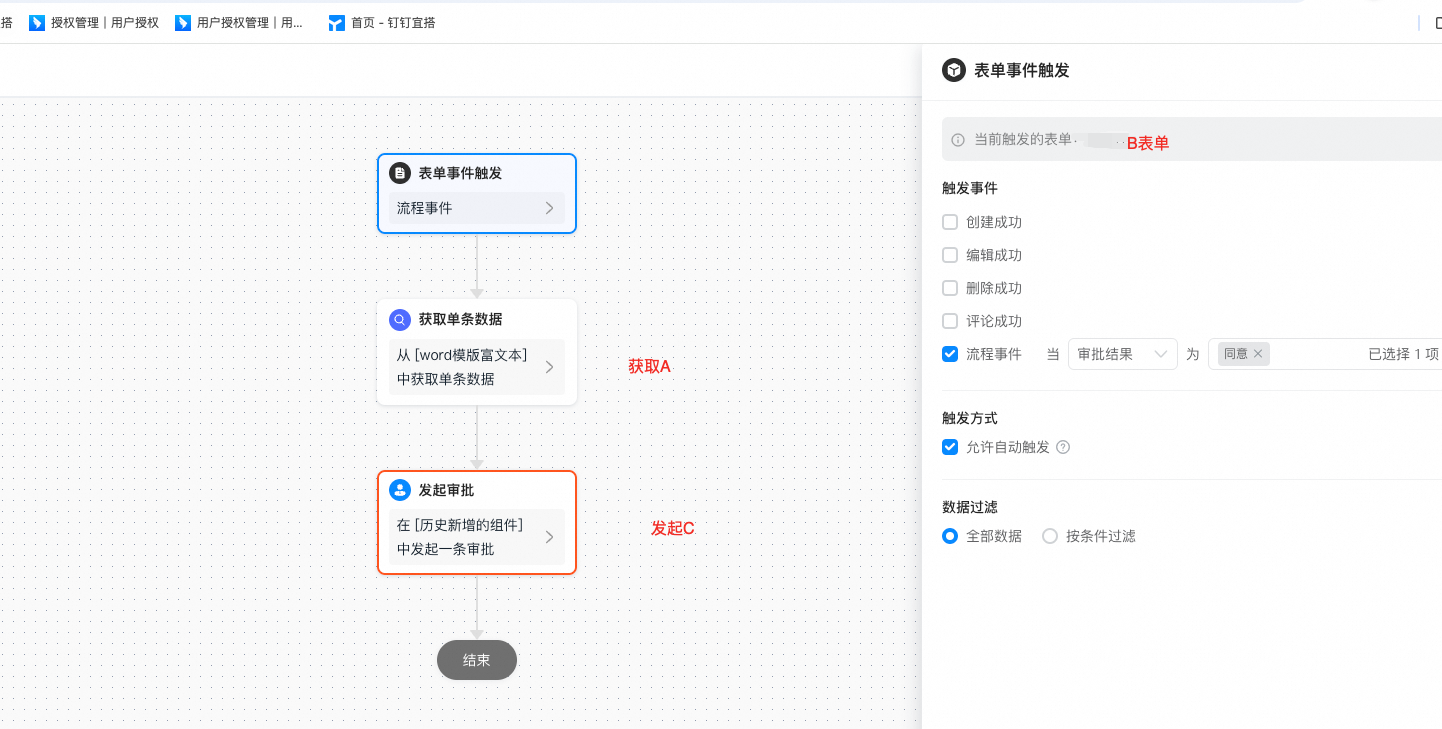Click the 结束 end node
1442x729 pixels.
click(477, 660)
